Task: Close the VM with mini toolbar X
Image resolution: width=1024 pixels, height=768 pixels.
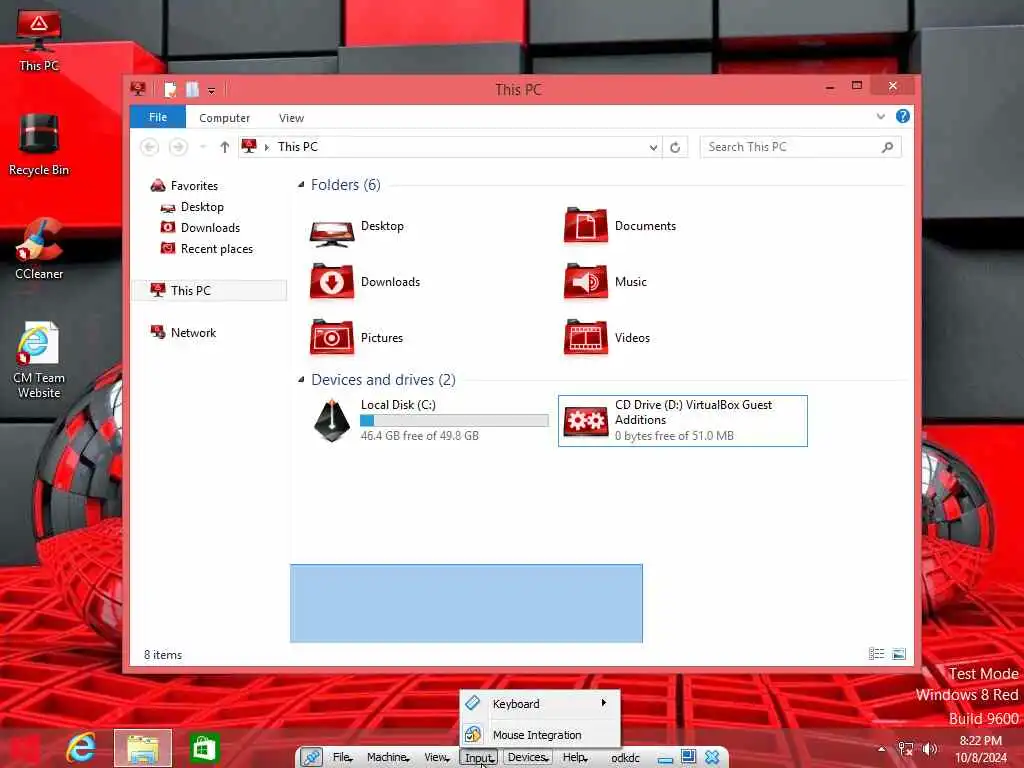Action: (x=712, y=757)
